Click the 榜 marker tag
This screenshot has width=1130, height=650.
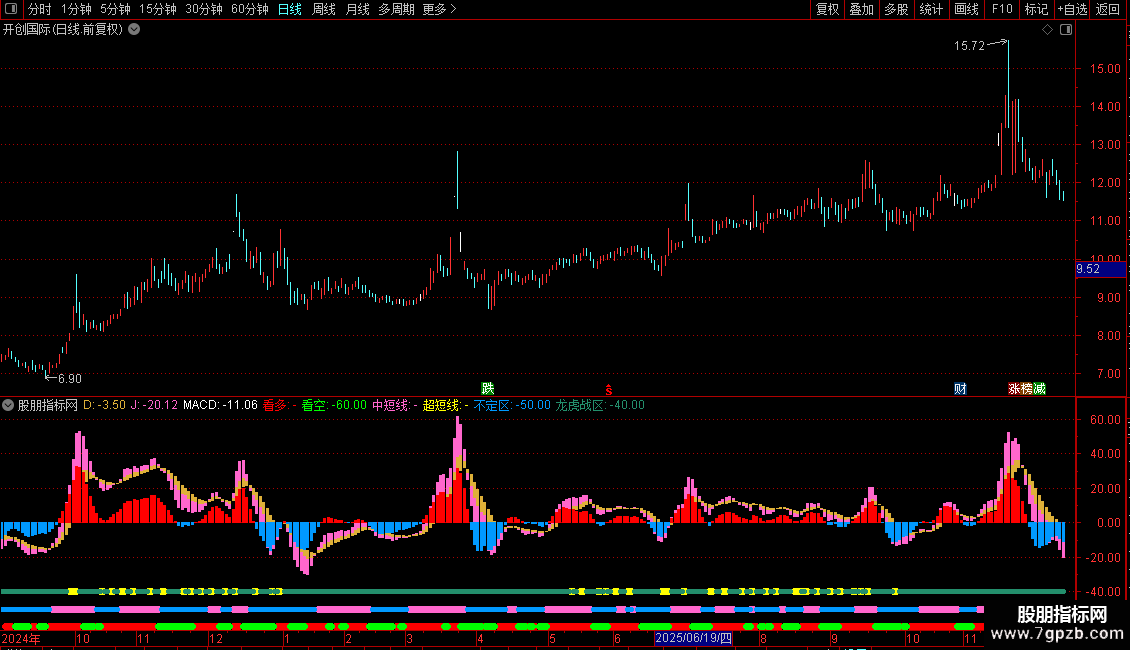(x=1027, y=389)
